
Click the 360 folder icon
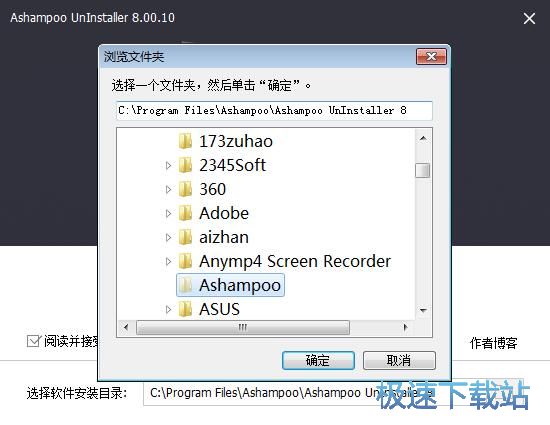pos(185,189)
